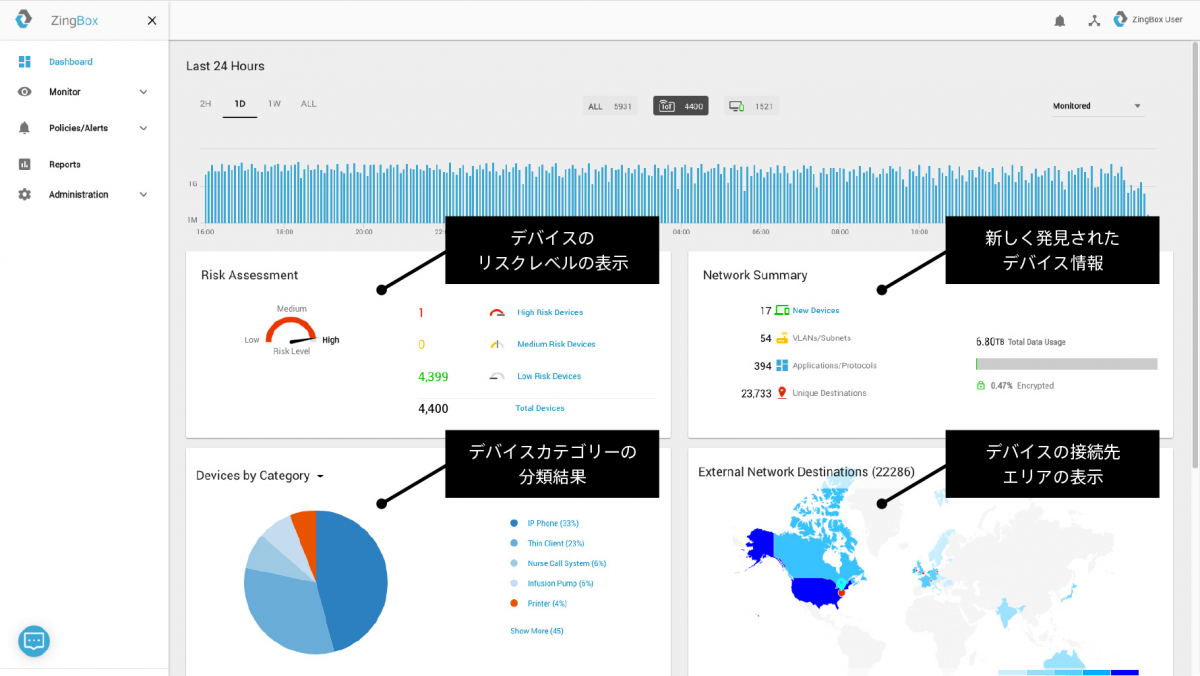Screen dimensions: 1200x676
Task: Select Thin Client (23%) legend entry
Action: click(556, 543)
